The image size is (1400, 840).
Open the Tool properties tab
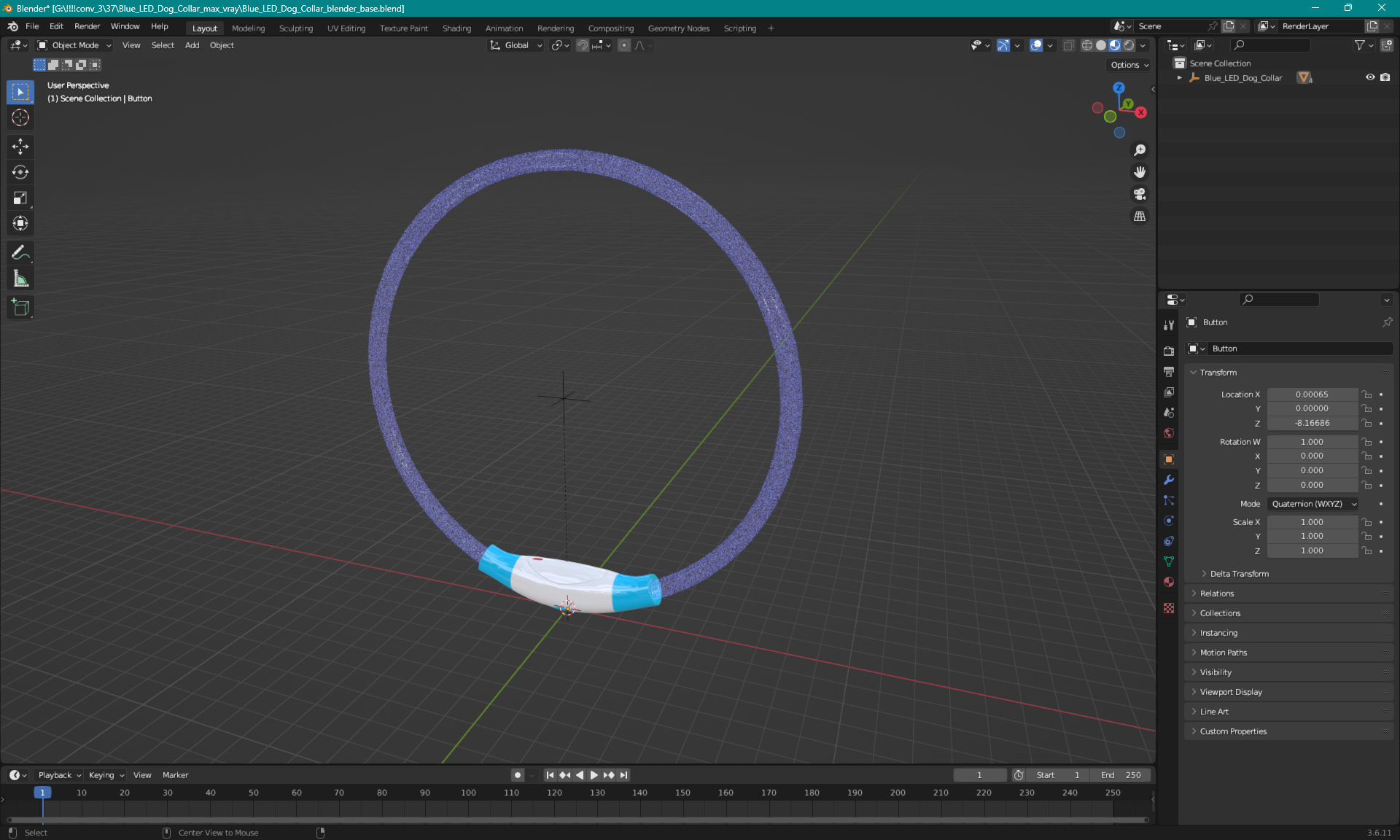[x=1169, y=325]
